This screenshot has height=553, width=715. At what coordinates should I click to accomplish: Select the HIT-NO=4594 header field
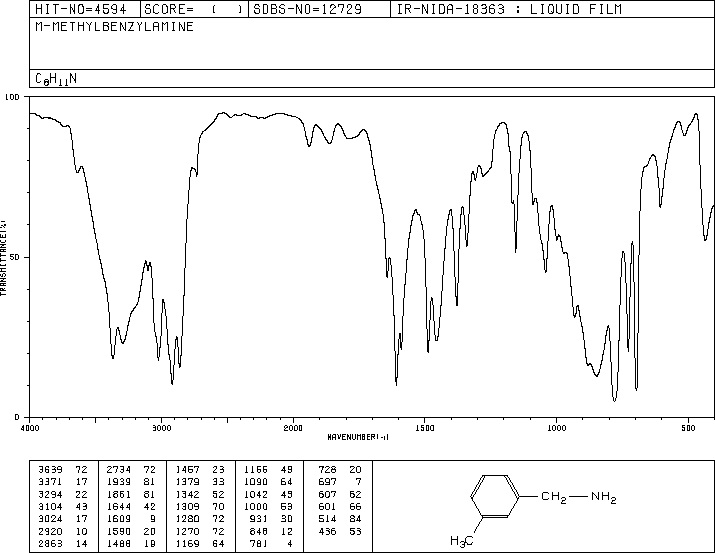coord(81,9)
